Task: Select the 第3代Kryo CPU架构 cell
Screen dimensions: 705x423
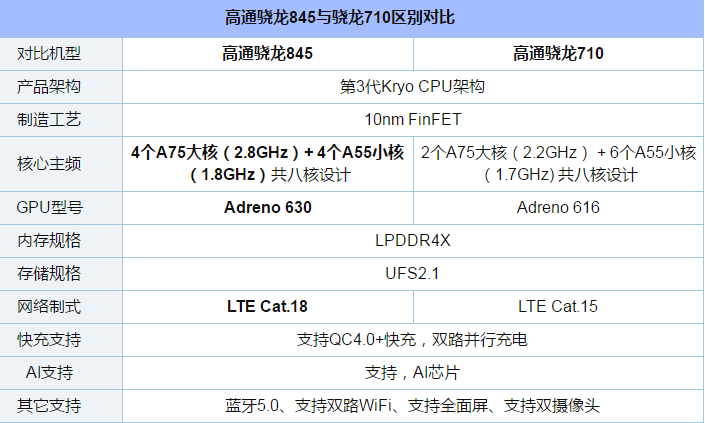Action: [x=413, y=87]
